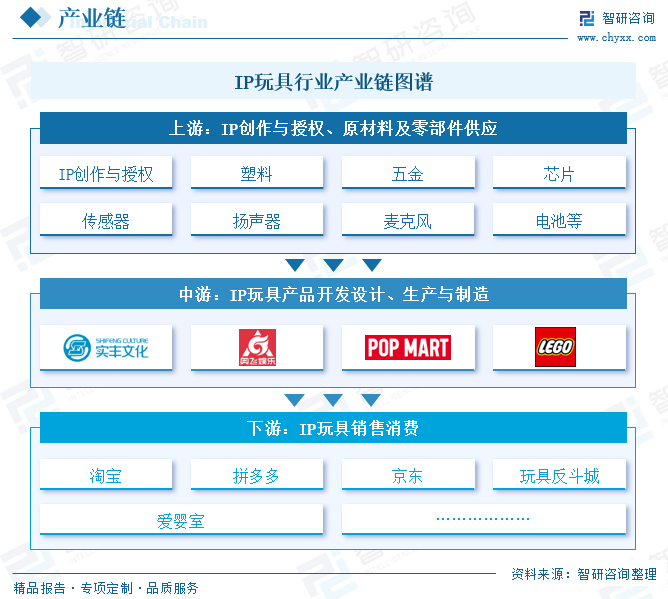Select the 中游 midstream section header
The height and width of the screenshot is (599, 668).
[x=333, y=294]
